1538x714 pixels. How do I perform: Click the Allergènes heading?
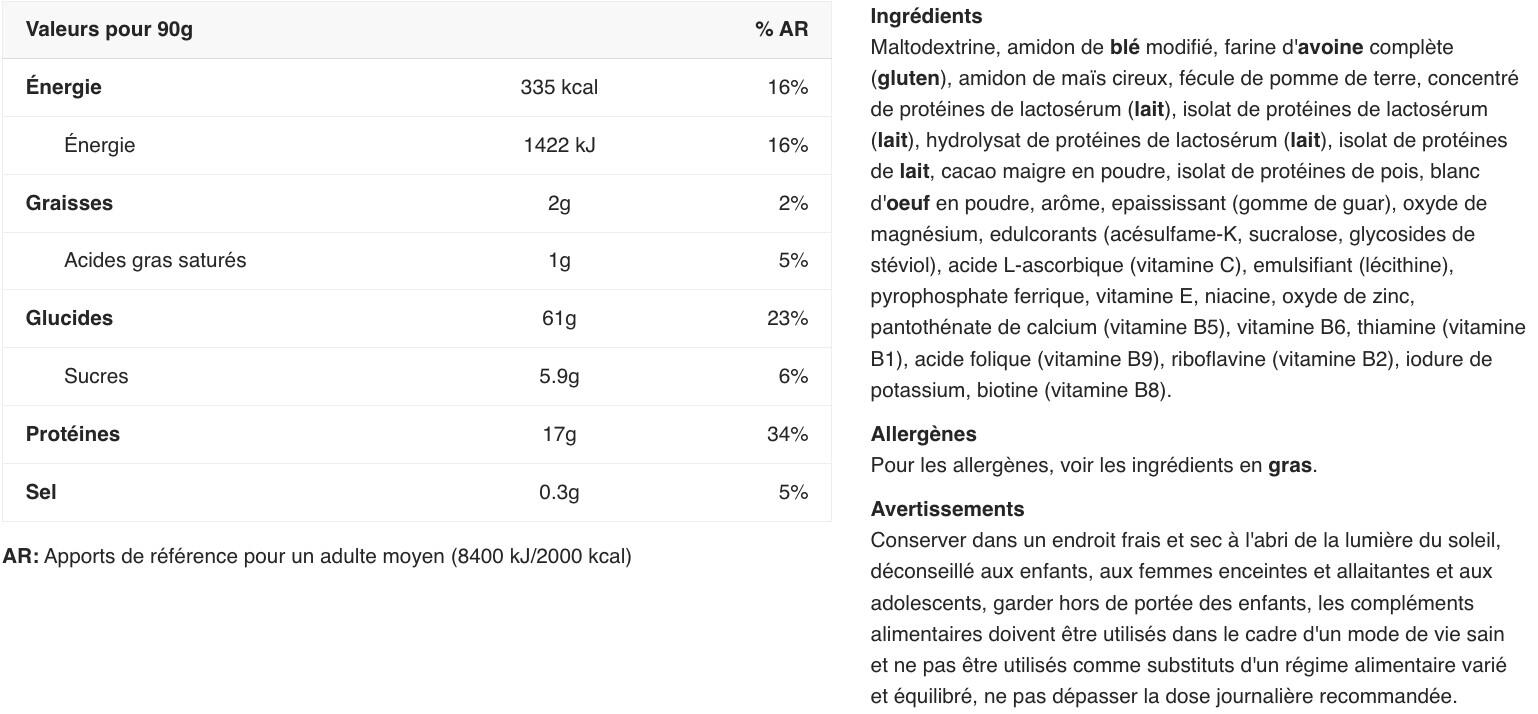923,434
